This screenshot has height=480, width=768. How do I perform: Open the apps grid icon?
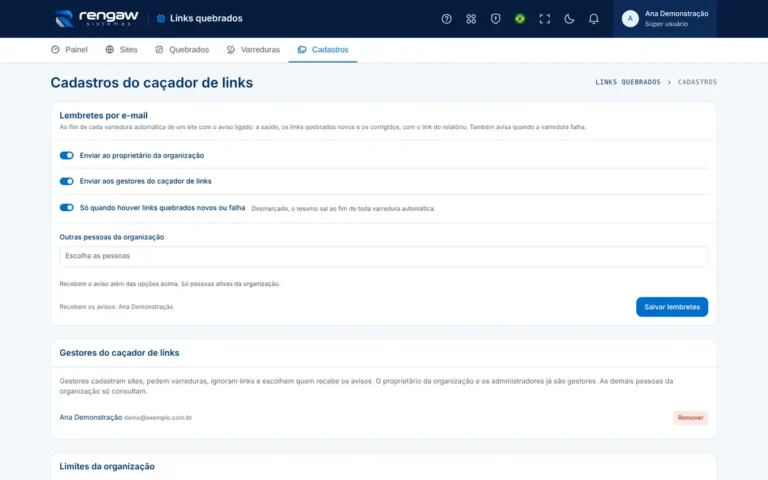tap(471, 19)
